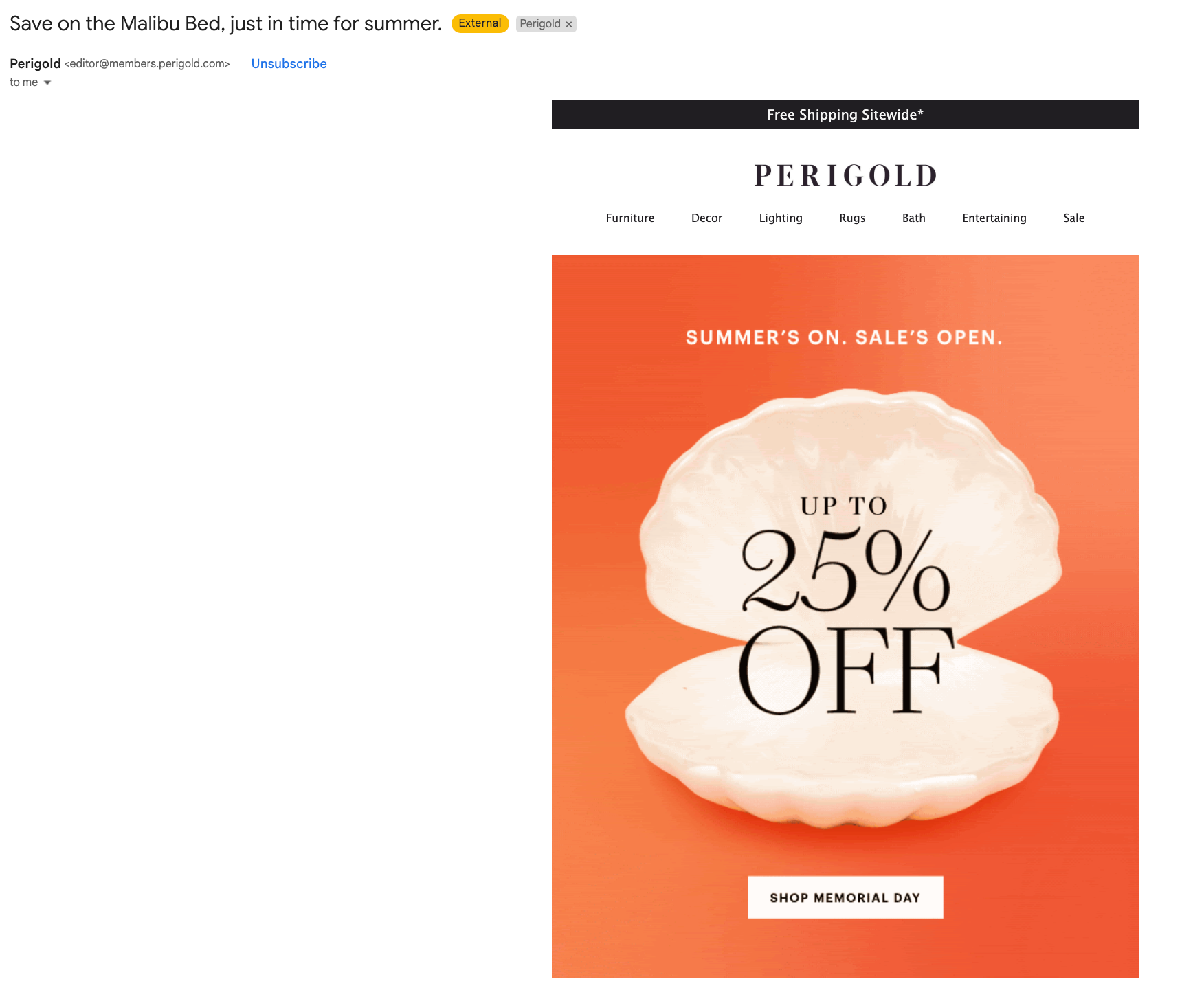Click the sender email address
This screenshot has height=988, width=1204.
pyautogui.click(x=147, y=63)
